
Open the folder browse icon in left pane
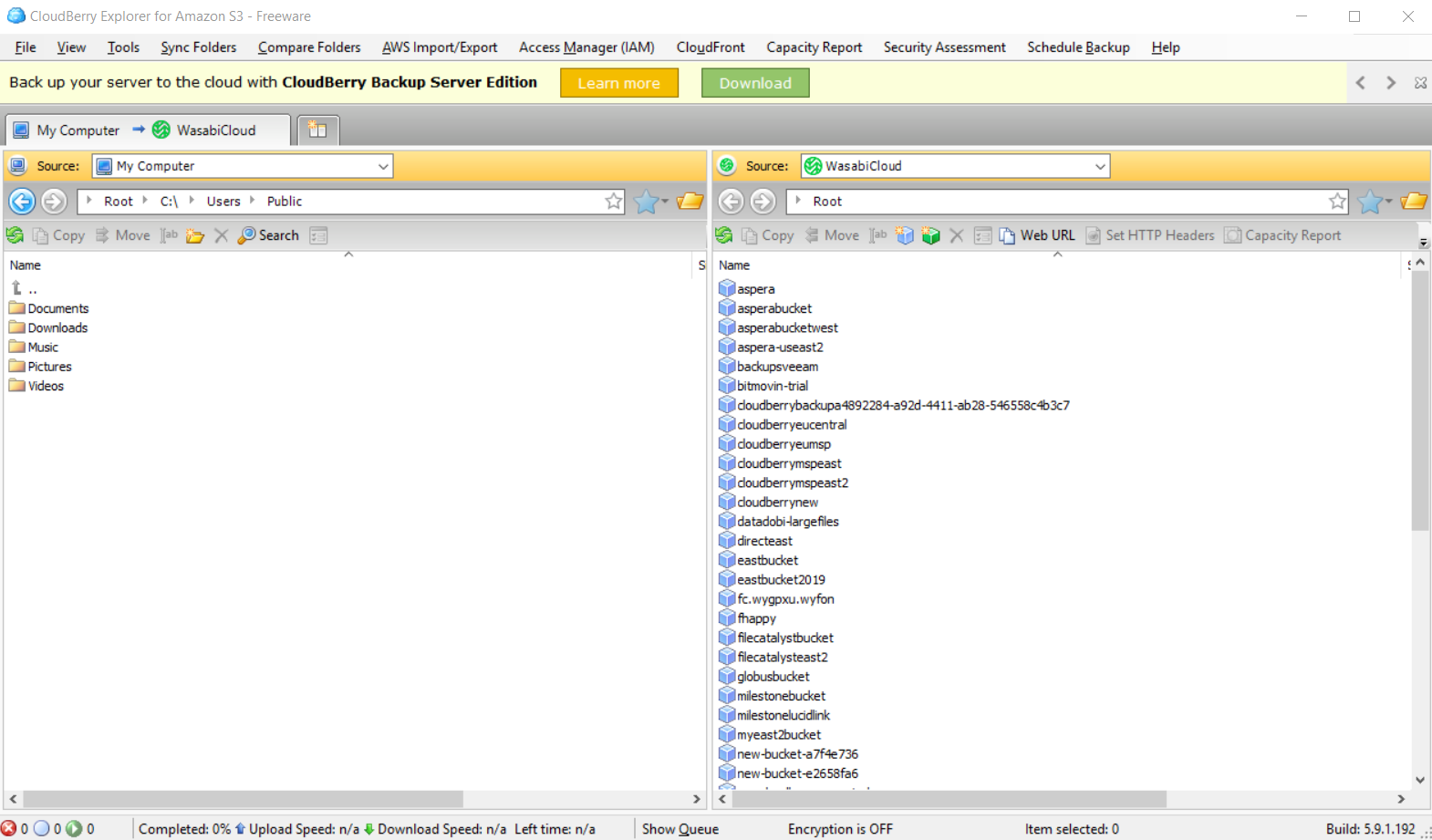tap(690, 201)
